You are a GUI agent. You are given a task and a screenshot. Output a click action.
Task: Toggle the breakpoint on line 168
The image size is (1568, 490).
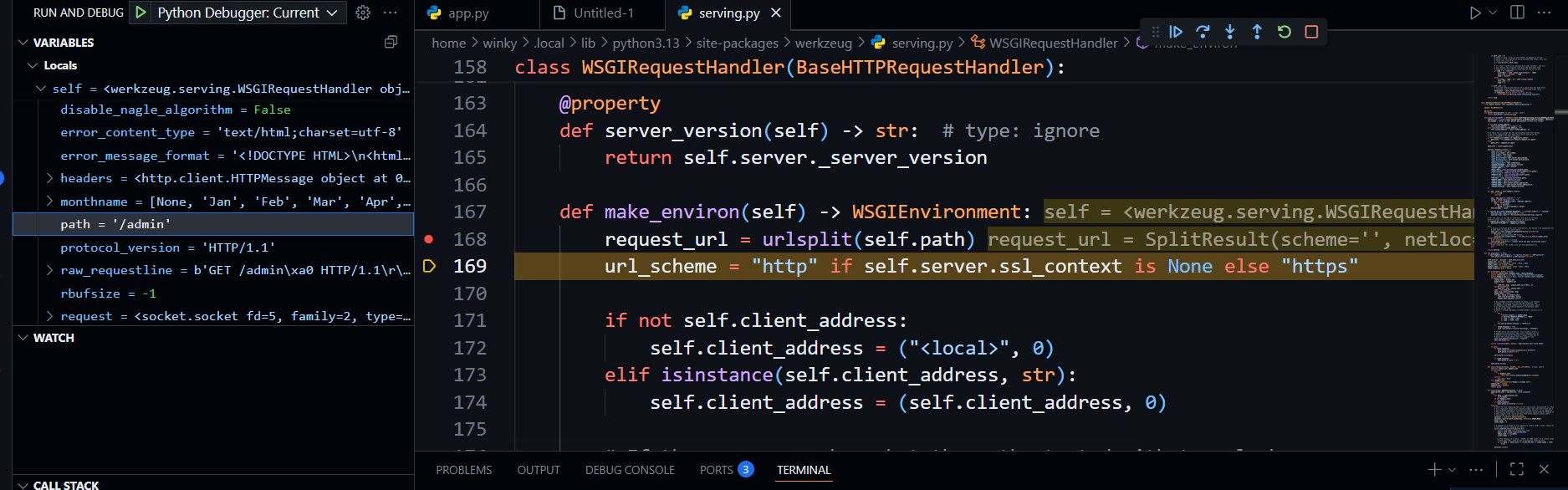[429, 239]
